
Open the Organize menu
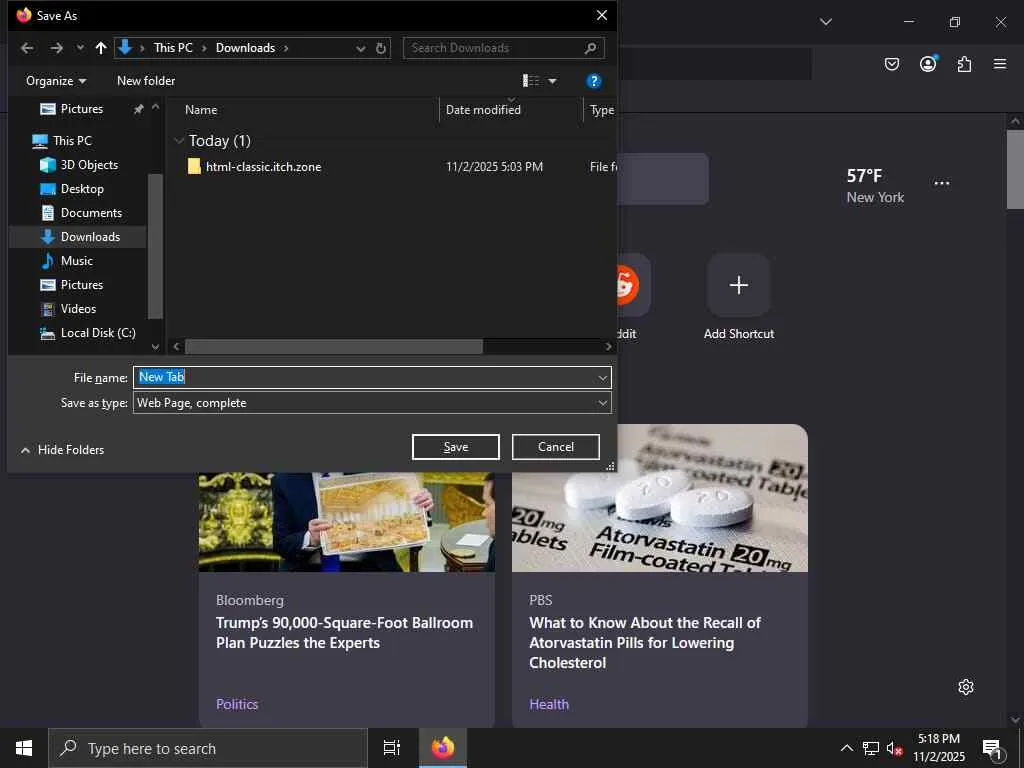coord(56,81)
